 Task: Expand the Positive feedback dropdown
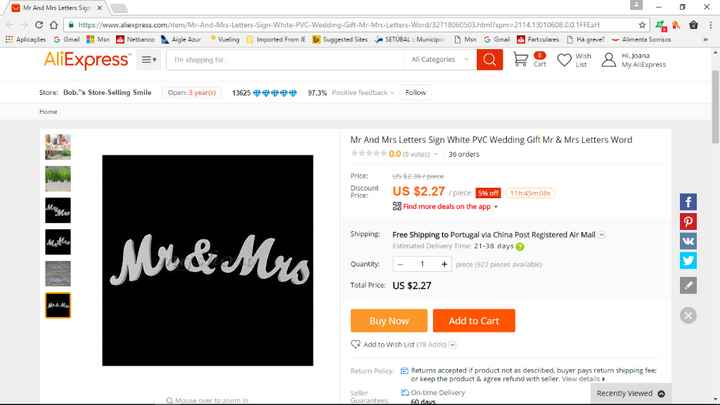(363, 93)
